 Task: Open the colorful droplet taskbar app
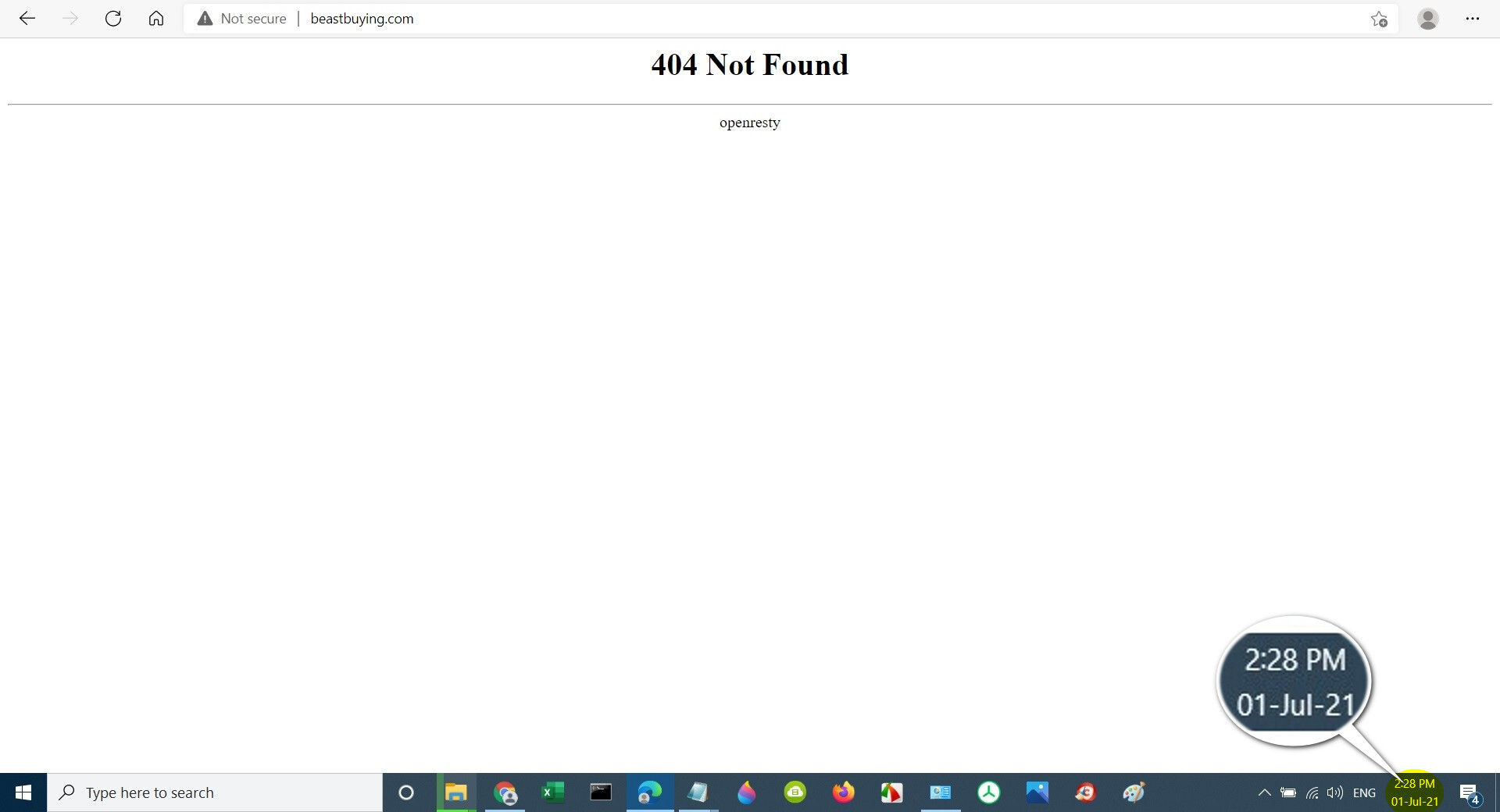[746, 792]
